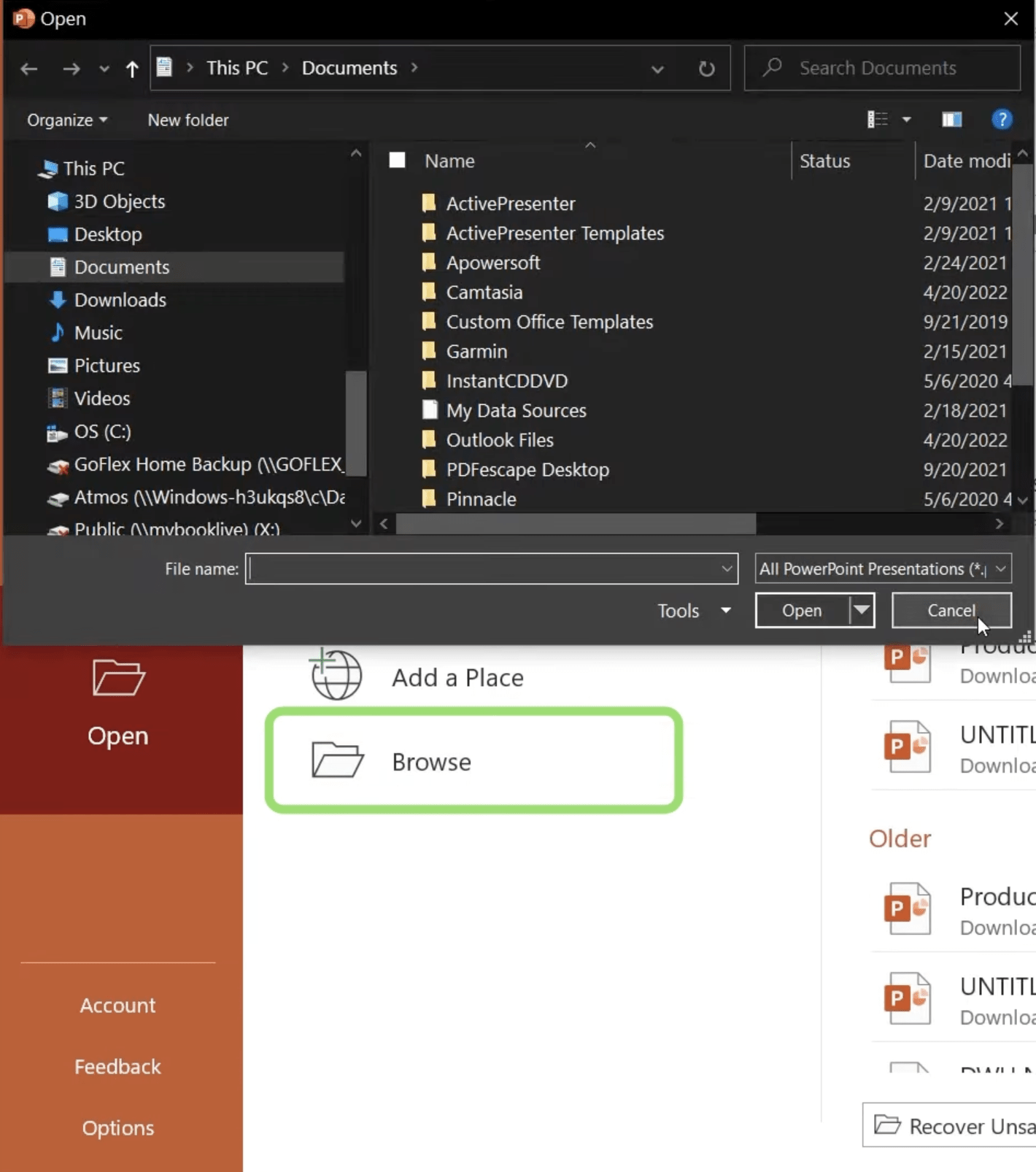Screen dimensions: 1036x1172
Task: Open the Organize menu
Action: coord(67,120)
